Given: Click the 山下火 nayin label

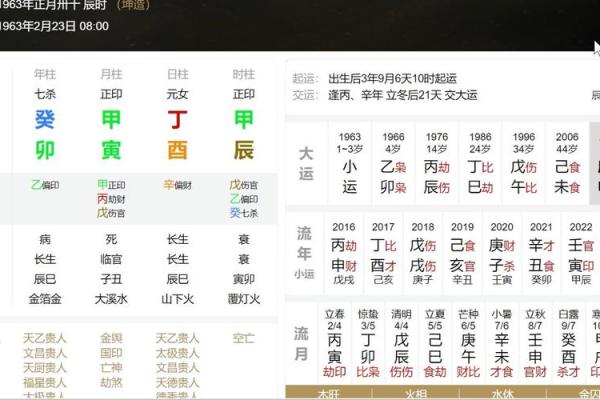Looking at the screenshot, I should click(178, 299).
